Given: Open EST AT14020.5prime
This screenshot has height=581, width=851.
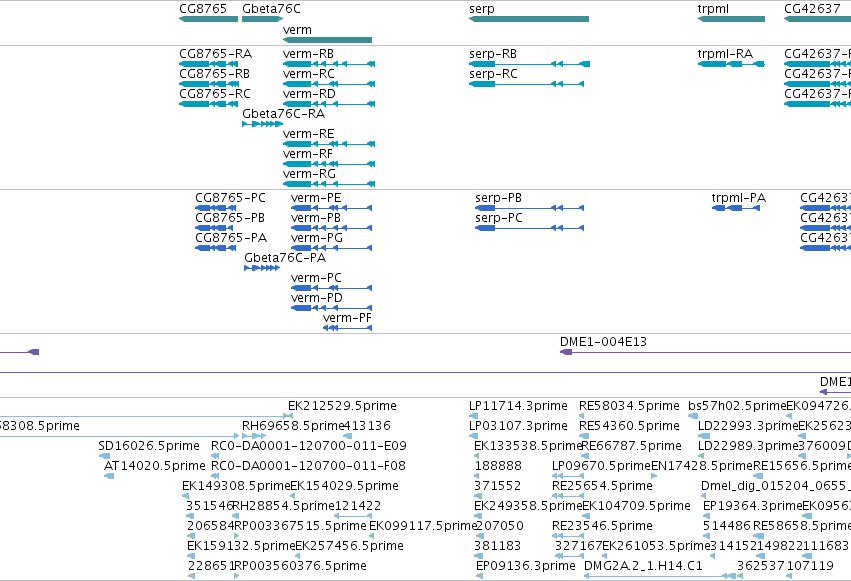Looking at the screenshot, I should pyautogui.click(x=154, y=466).
